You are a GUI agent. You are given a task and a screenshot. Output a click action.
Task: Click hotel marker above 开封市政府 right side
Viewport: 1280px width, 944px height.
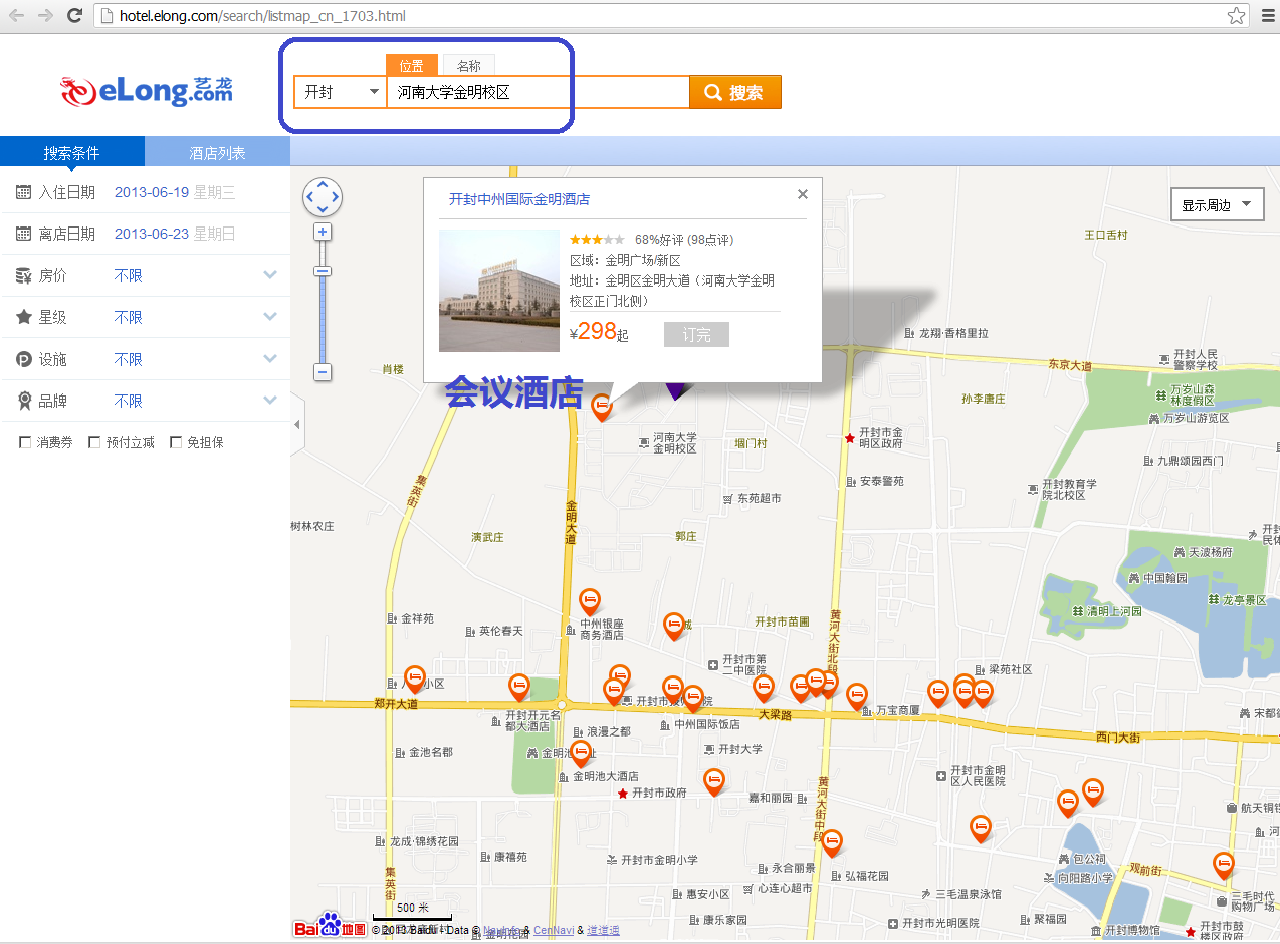[x=713, y=781]
